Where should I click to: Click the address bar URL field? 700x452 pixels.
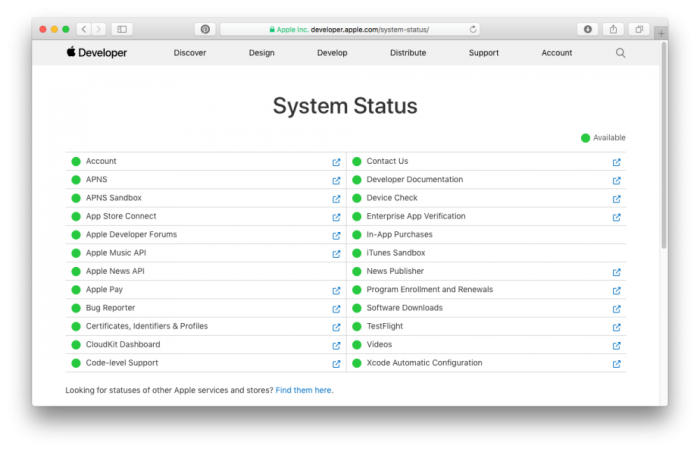pyautogui.click(x=350, y=29)
